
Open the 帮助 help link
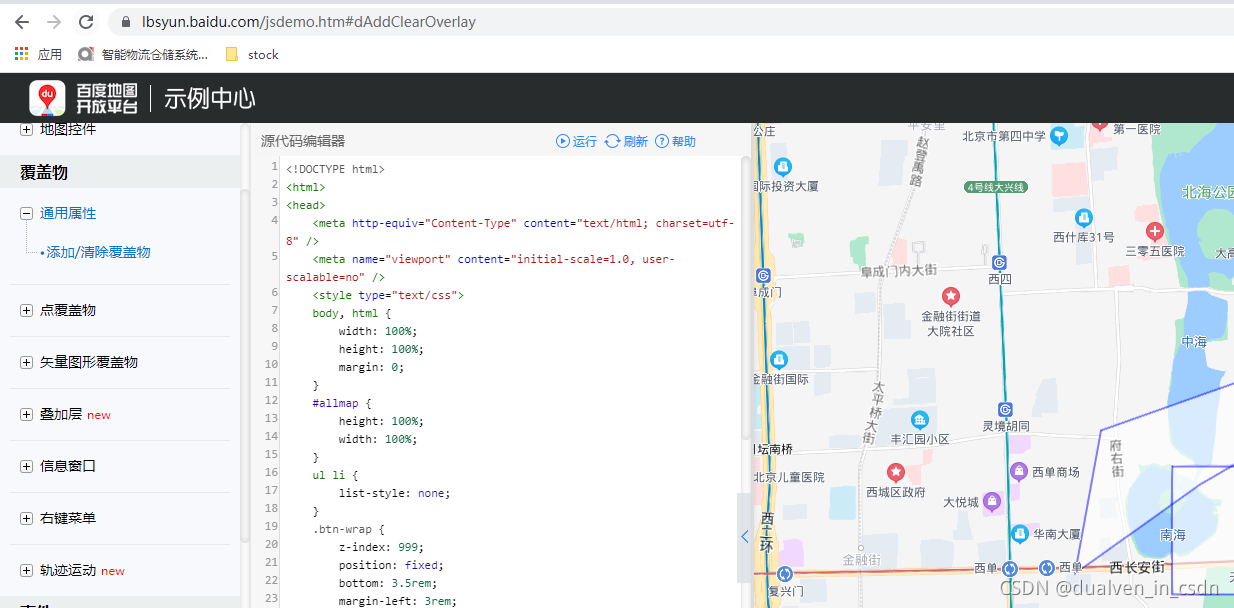click(676, 141)
